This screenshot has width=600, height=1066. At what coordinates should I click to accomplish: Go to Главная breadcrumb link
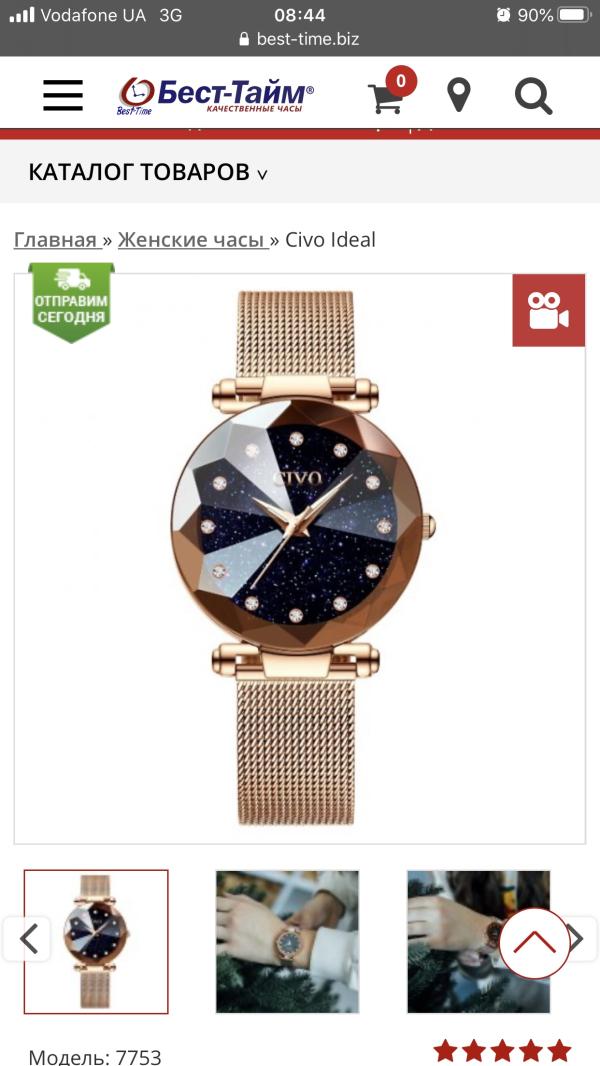click(56, 239)
